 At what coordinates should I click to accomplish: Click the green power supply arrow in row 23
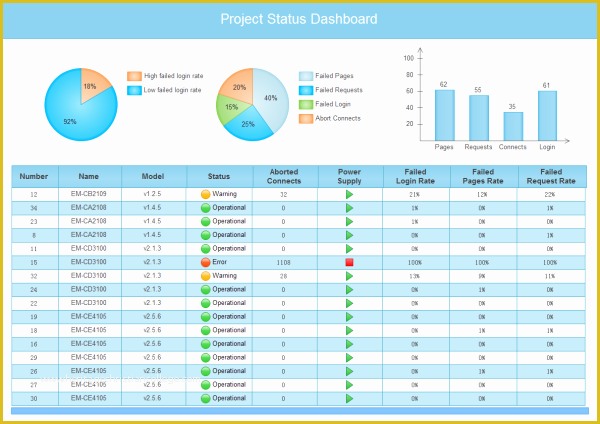point(349,222)
